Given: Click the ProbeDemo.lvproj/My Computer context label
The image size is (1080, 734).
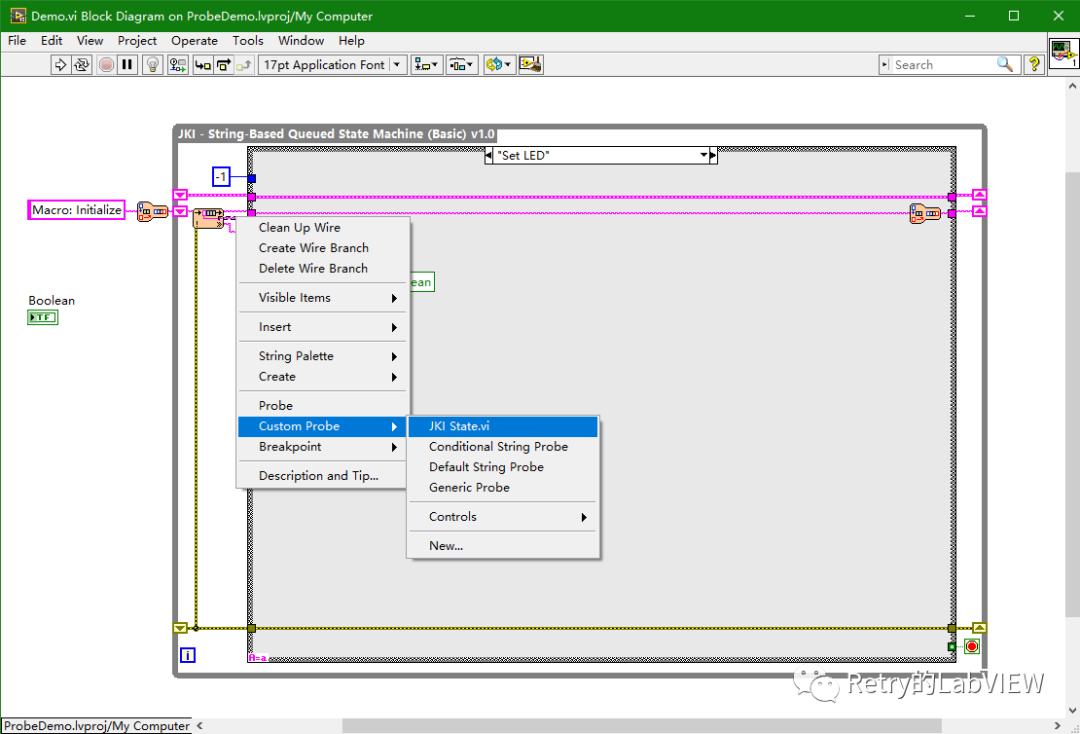Looking at the screenshot, I should pyautogui.click(x=96, y=726).
